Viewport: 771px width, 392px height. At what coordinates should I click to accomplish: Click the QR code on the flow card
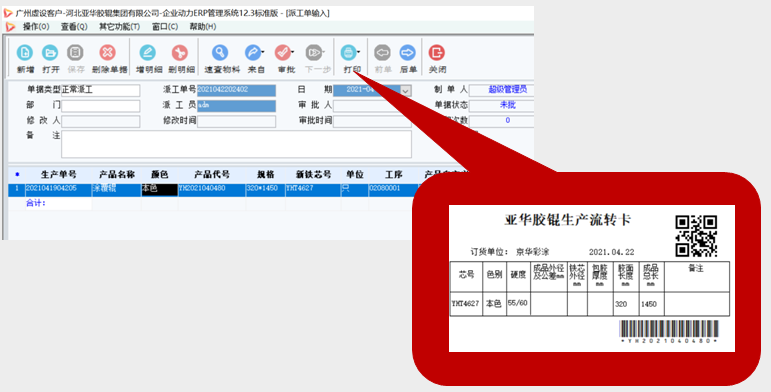click(696, 236)
